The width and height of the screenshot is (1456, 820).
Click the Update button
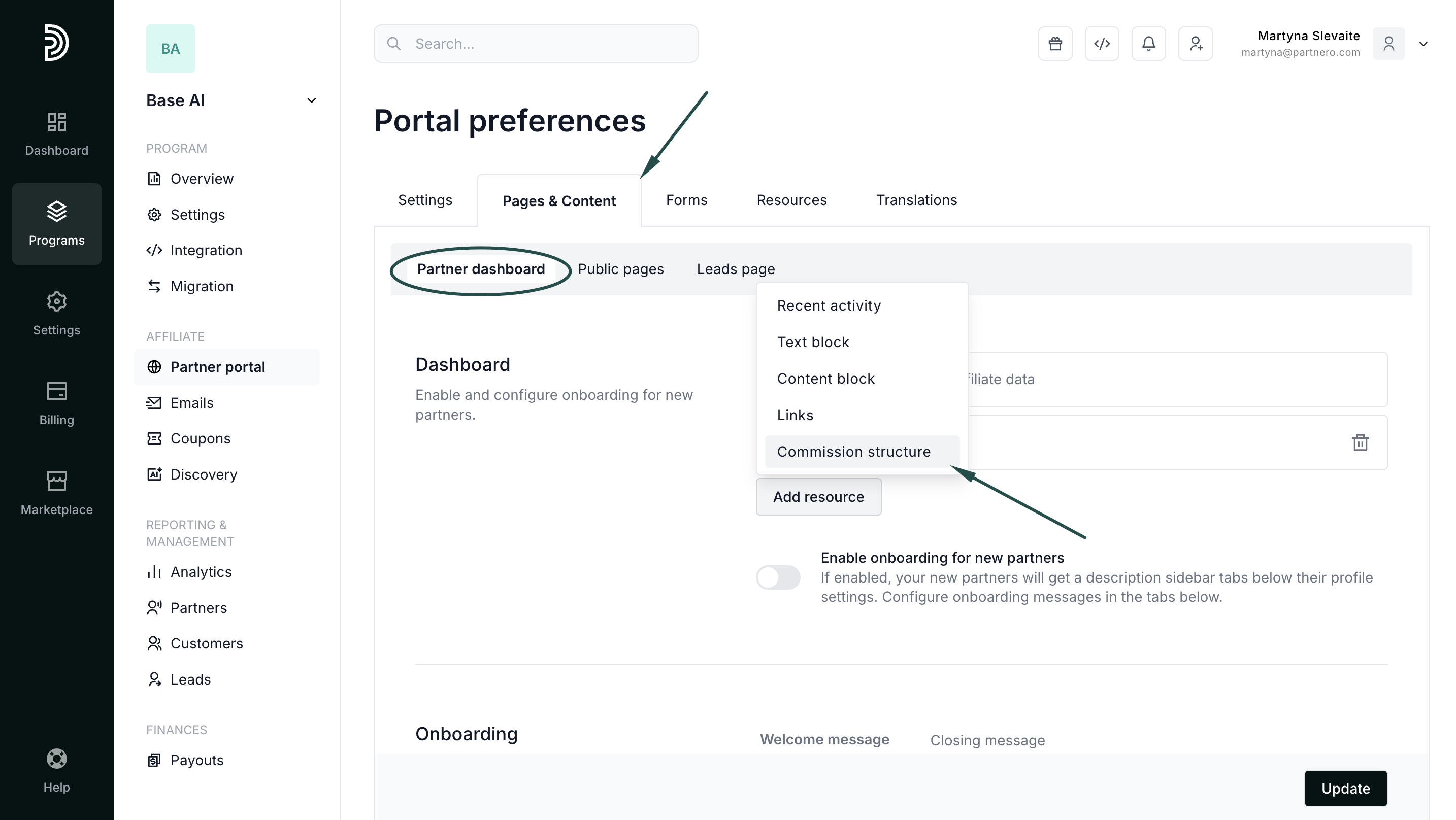tap(1345, 788)
